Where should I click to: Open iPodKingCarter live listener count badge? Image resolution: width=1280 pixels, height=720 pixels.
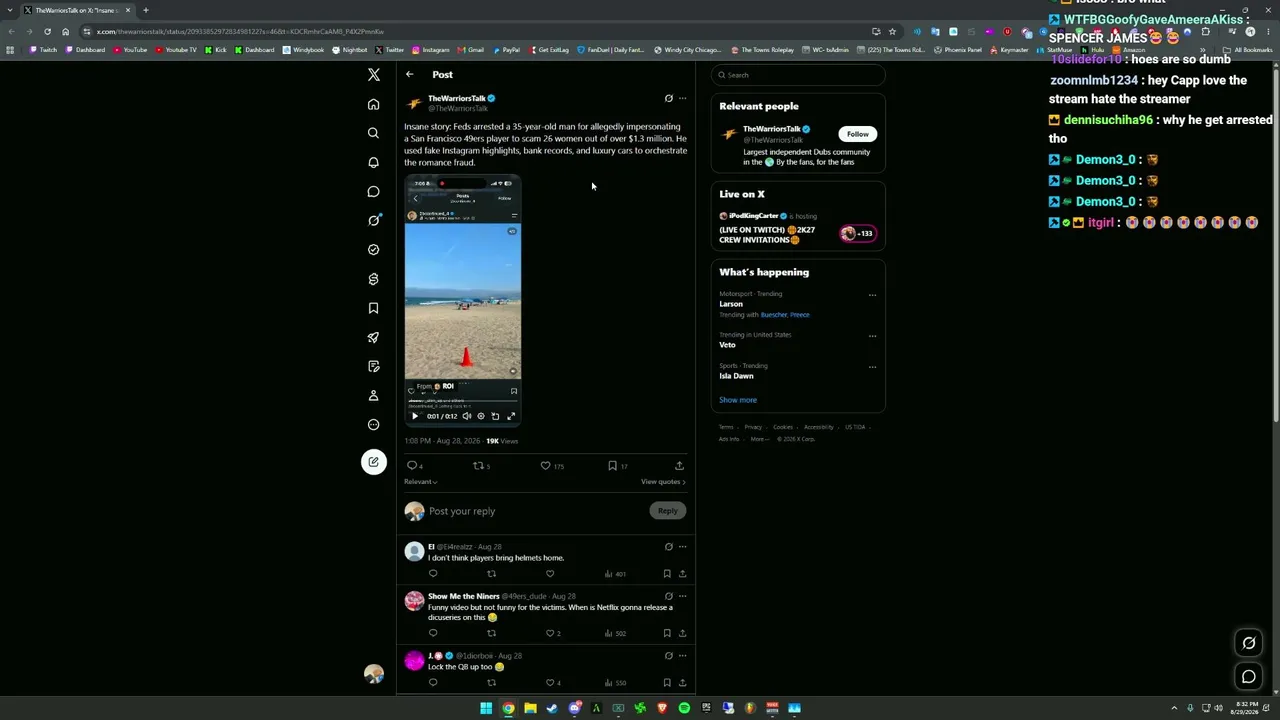(858, 233)
